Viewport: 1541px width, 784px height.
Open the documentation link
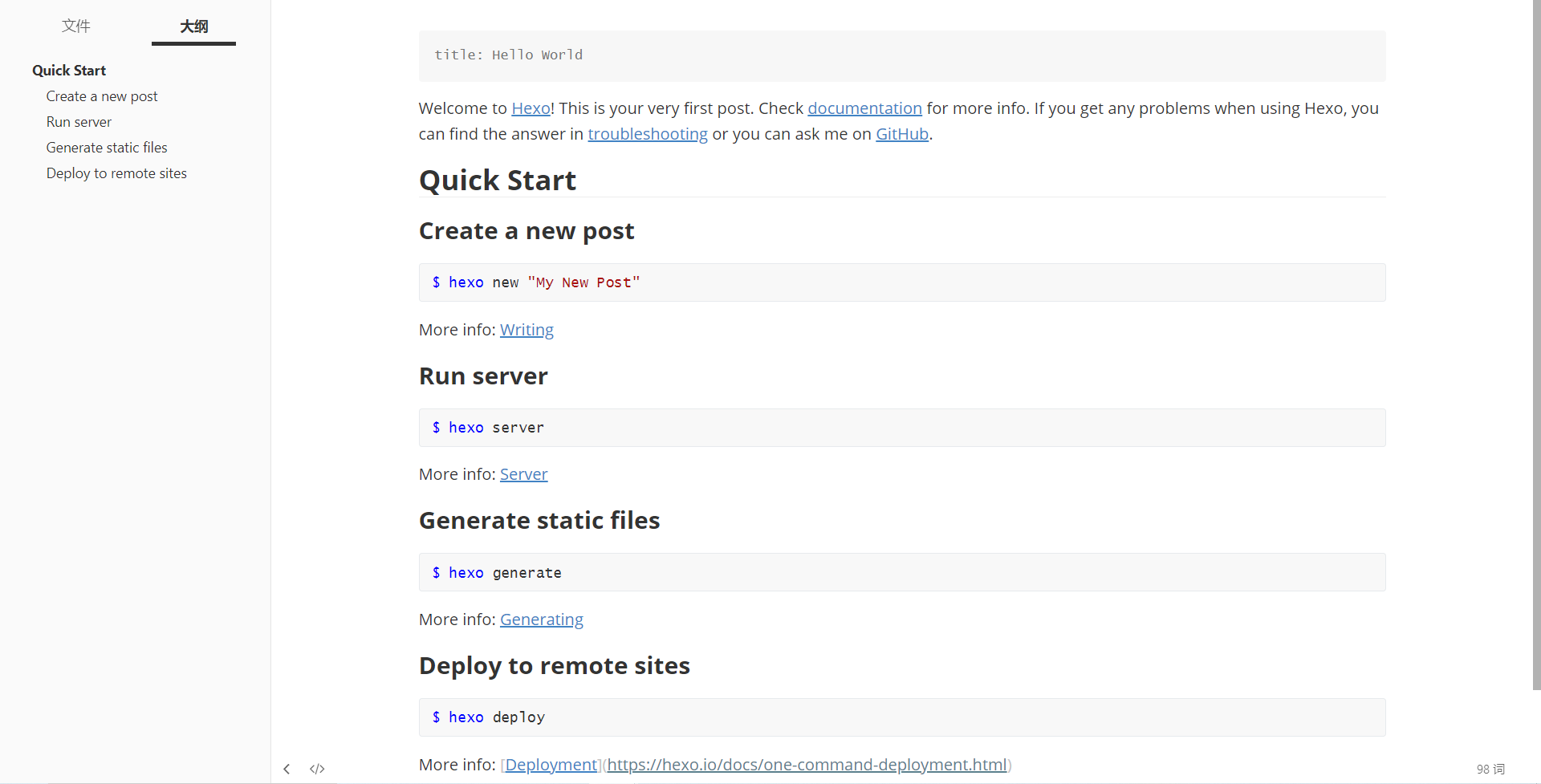pos(864,108)
